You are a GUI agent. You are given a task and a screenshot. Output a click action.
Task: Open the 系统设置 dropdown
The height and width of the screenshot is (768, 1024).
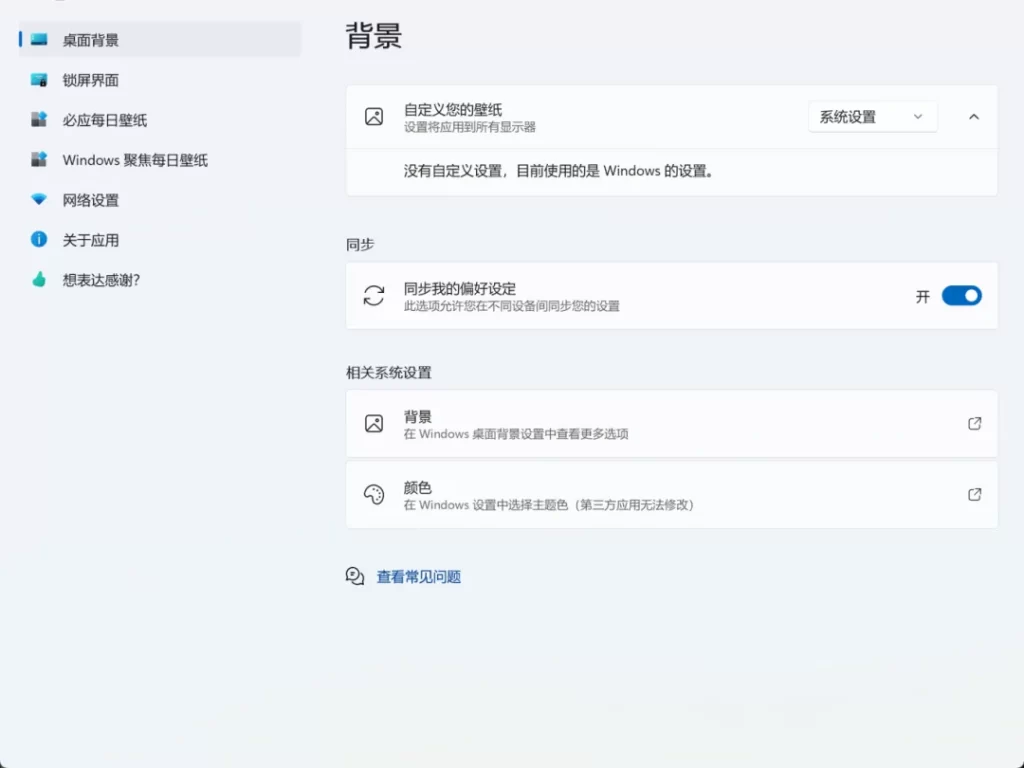pyautogui.click(x=872, y=117)
